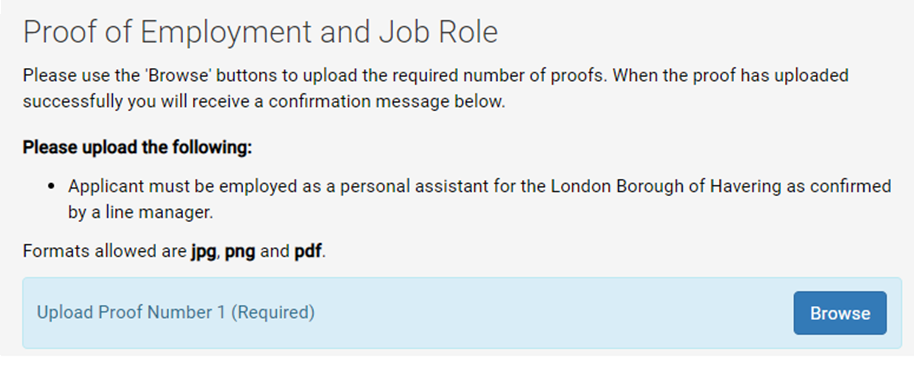Click the Proof of Employment and Job Role heading

[x=261, y=32]
